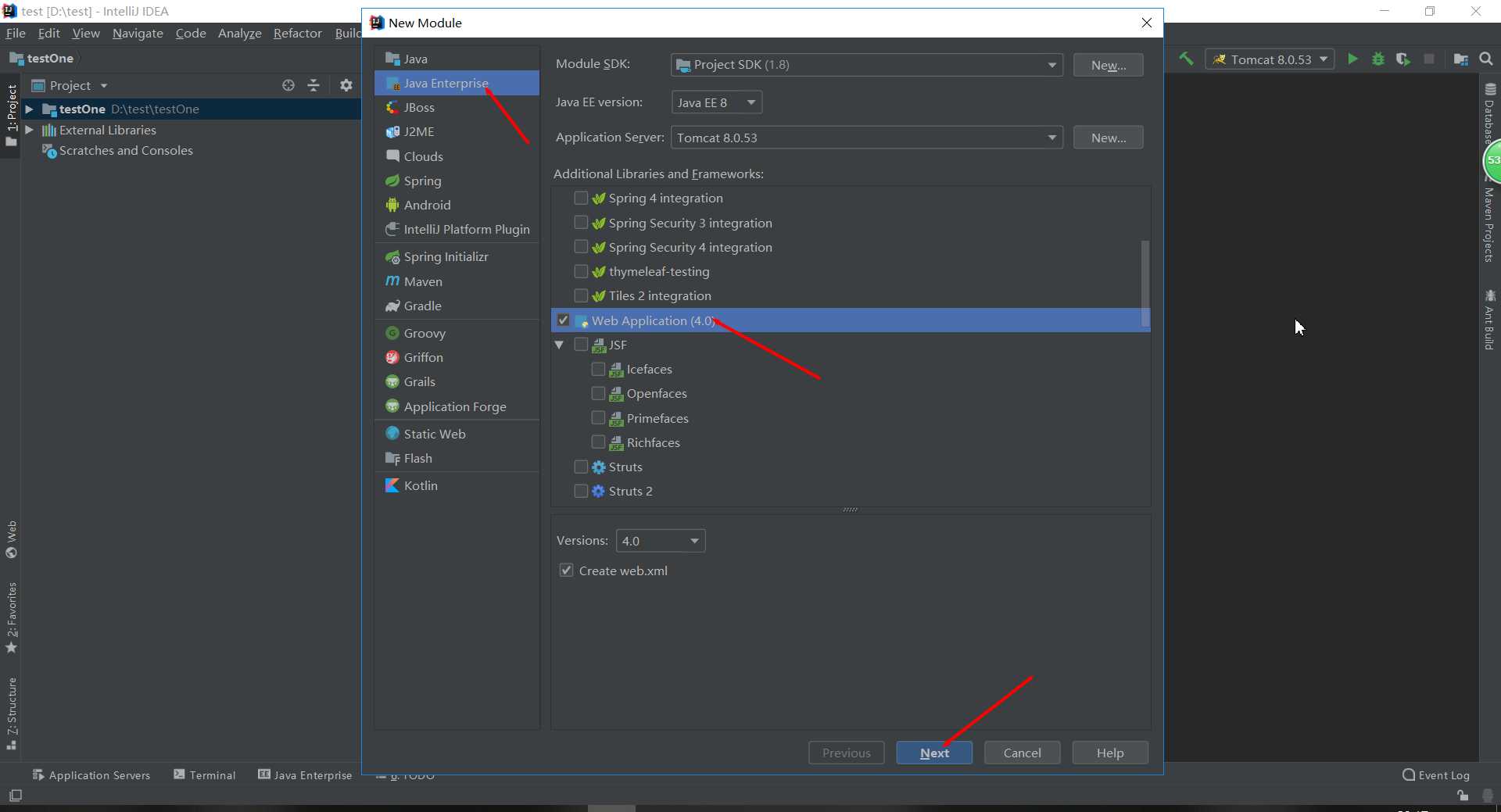Select Kotlin module type
1501x812 pixels.
457,485
